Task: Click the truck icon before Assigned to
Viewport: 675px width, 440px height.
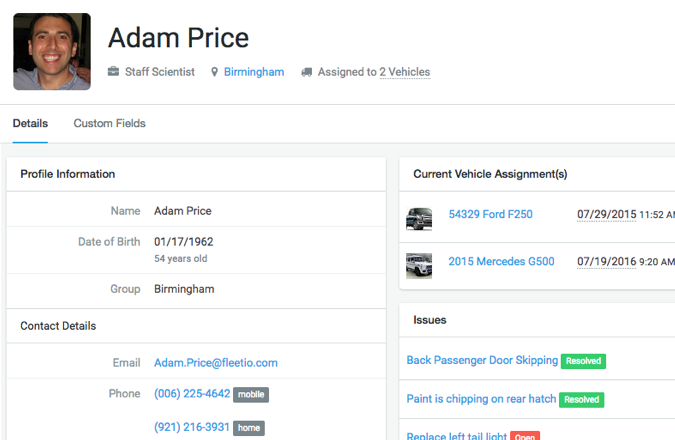Action: tap(306, 72)
